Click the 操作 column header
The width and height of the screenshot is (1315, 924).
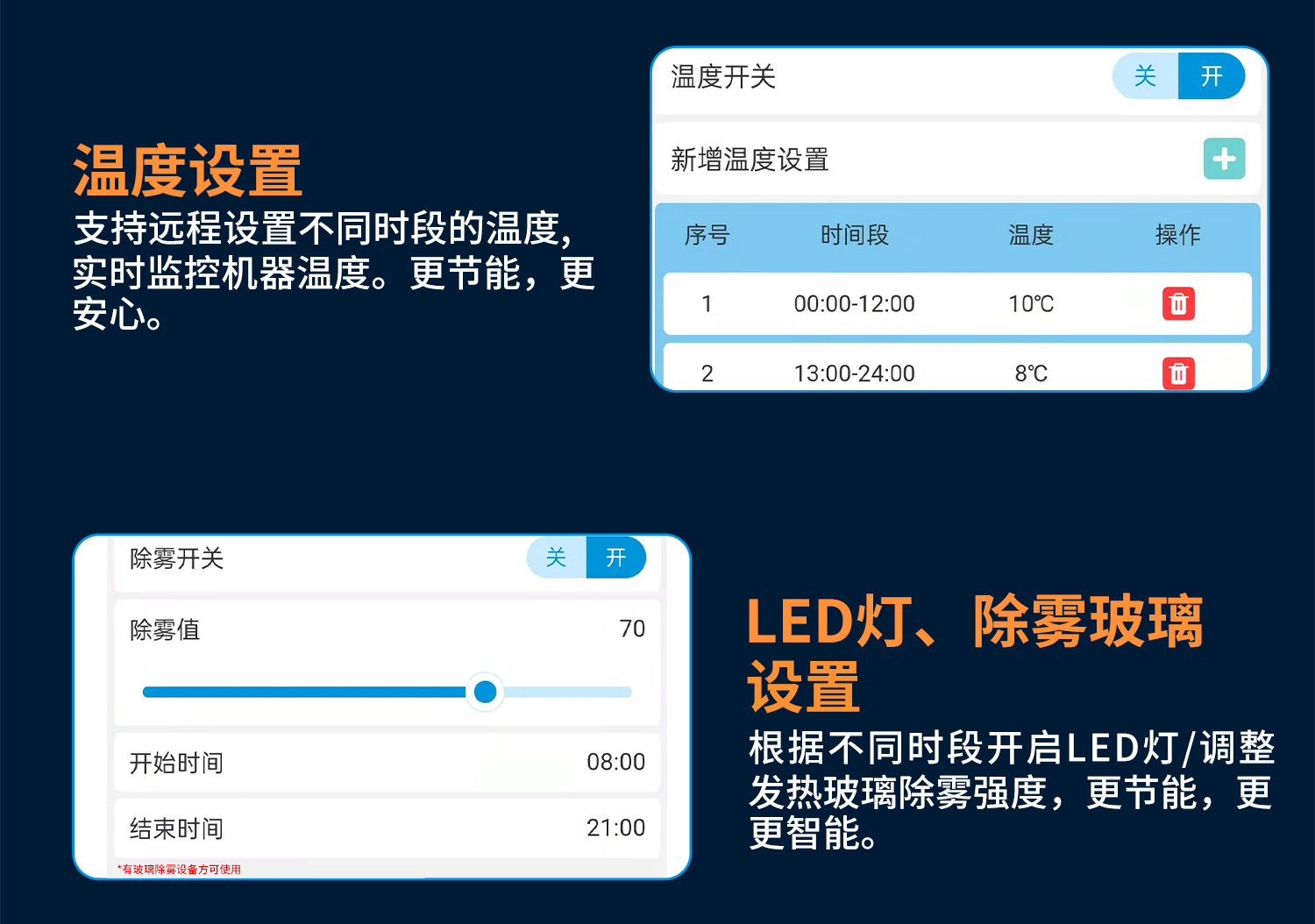(1177, 235)
